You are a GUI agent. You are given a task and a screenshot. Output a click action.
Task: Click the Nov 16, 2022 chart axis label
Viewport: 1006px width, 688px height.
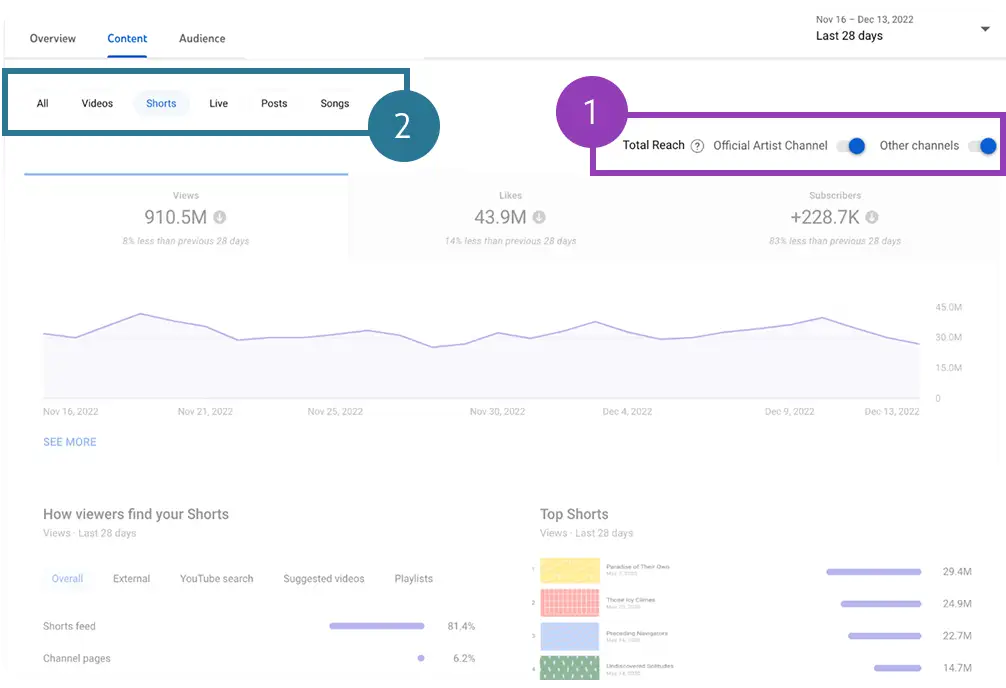(x=71, y=412)
